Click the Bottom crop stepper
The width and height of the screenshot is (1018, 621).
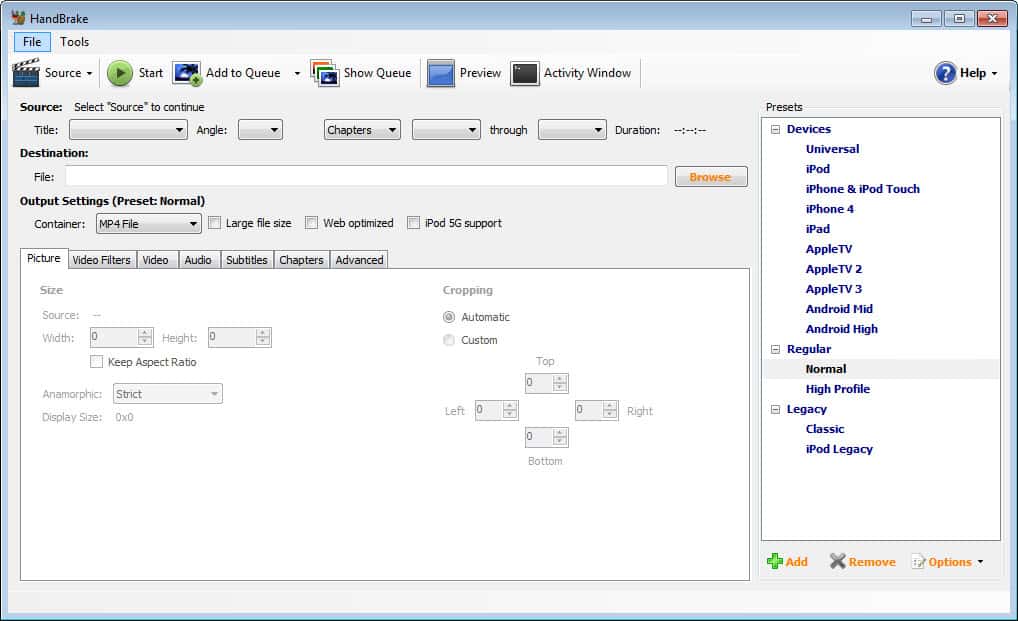(547, 437)
